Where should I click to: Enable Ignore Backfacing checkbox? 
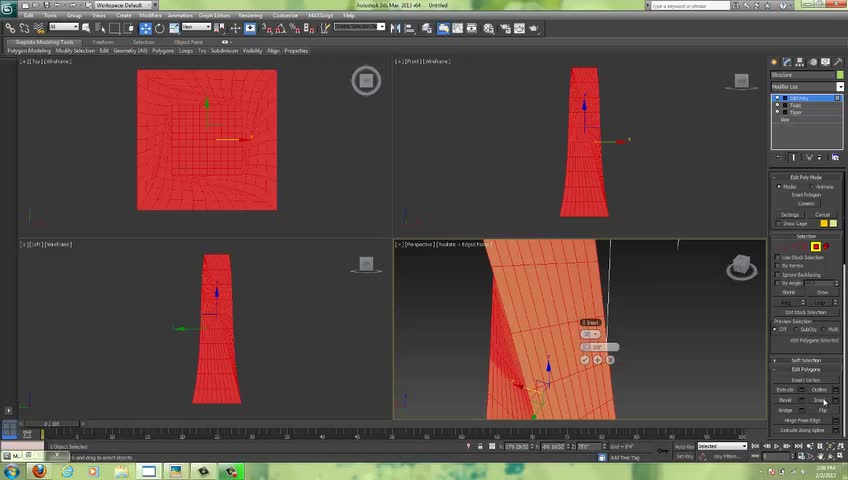point(778,275)
